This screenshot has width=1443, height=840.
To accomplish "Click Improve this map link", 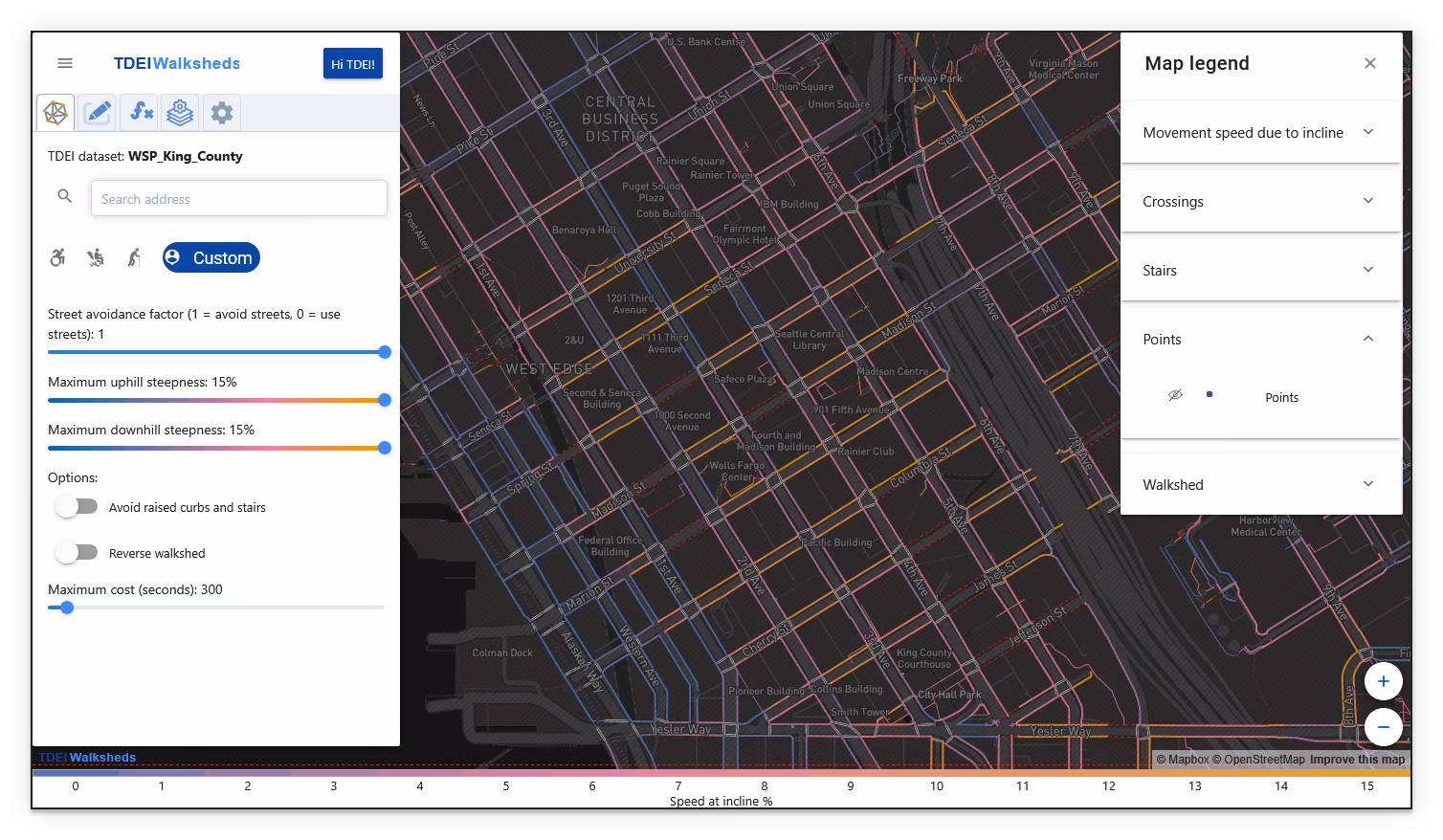I will [x=1357, y=760].
